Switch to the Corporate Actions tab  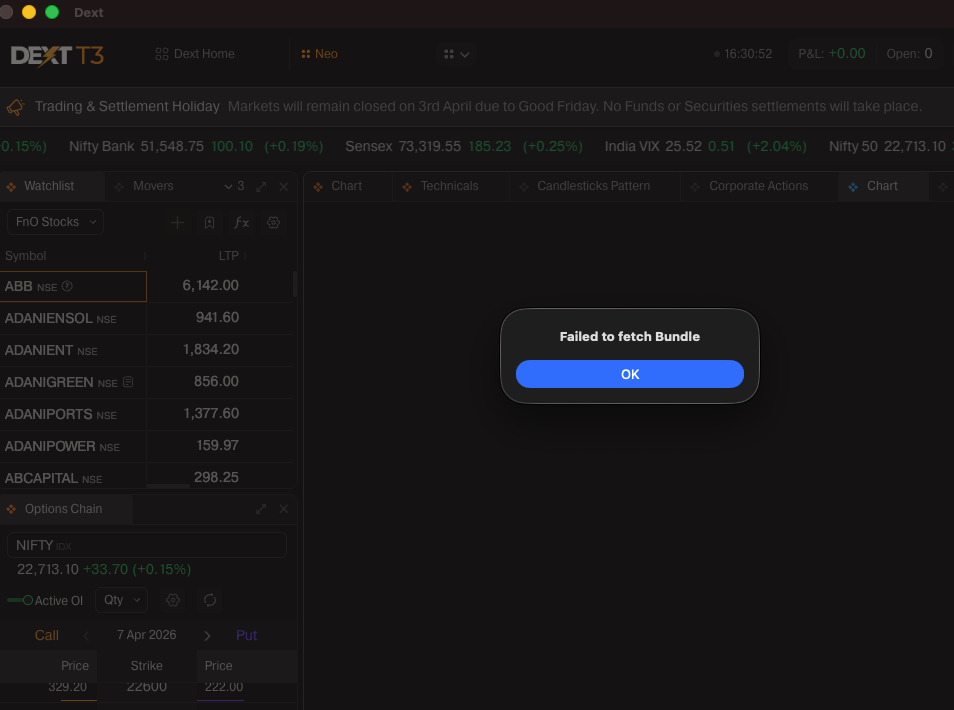click(758, 186)
